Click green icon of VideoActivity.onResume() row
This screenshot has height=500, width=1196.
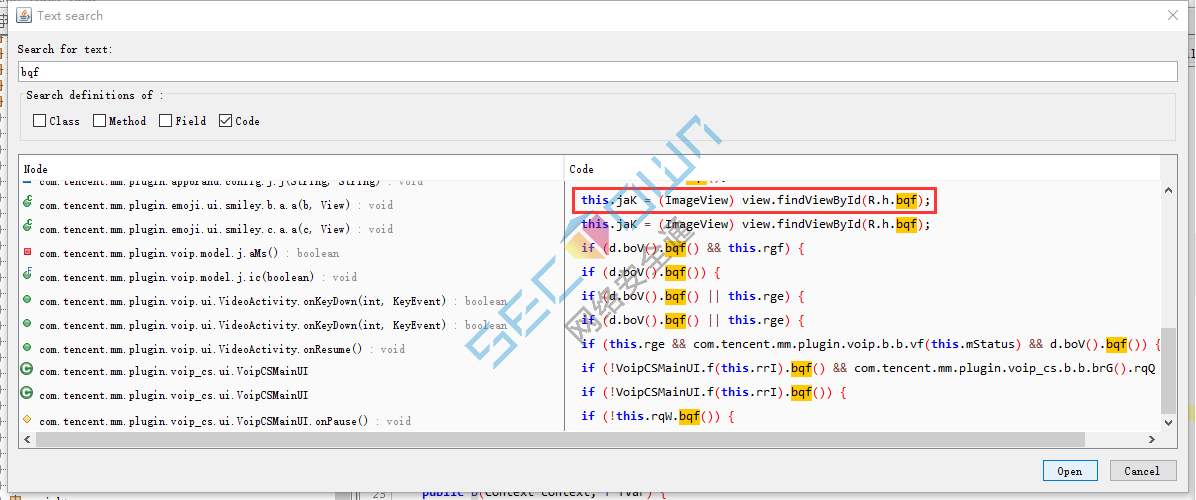[27, 348]
